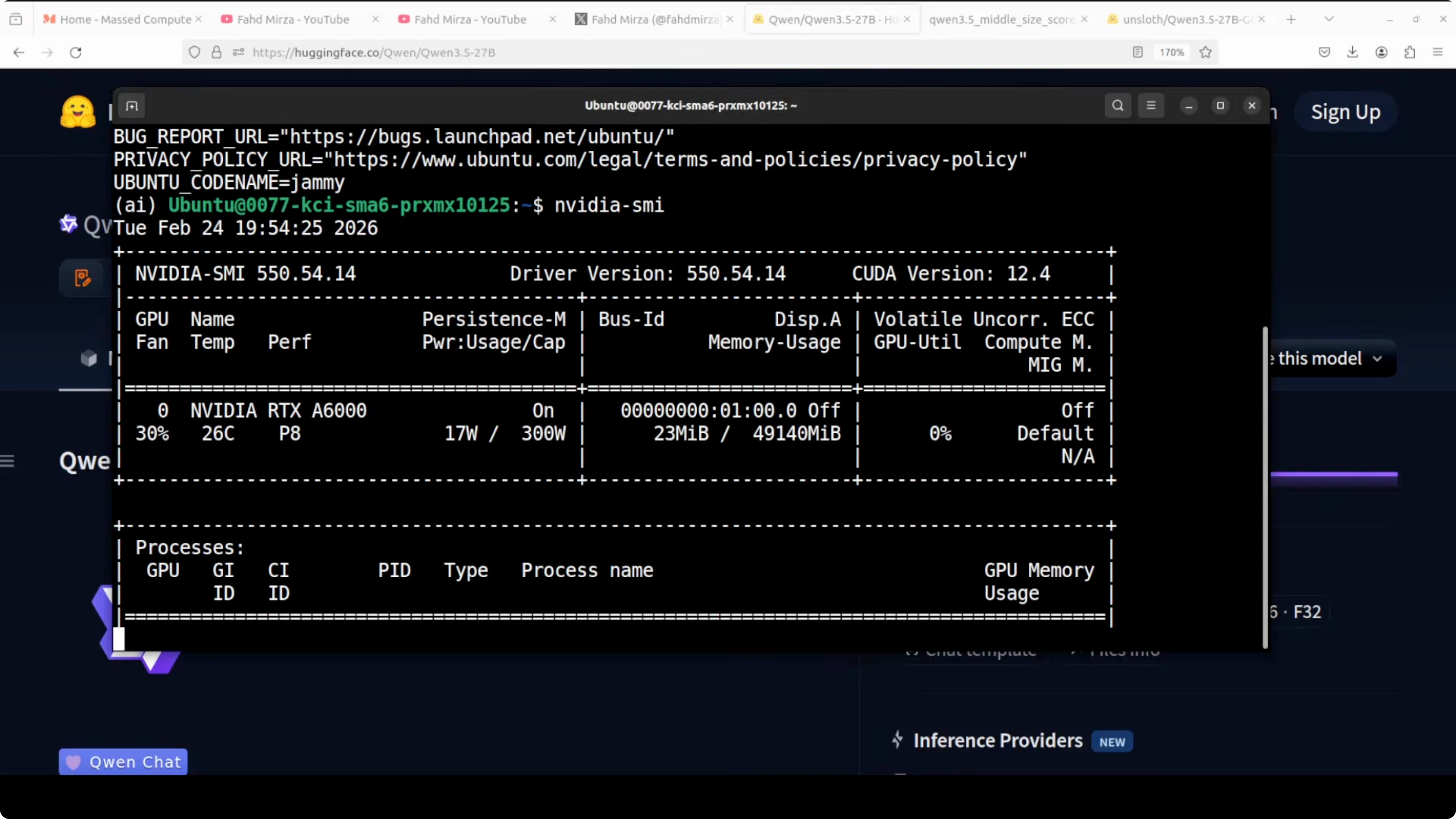1456x819 pixels.
Task: Click the Sign Up button
Action: click(x=1345, y=112)
